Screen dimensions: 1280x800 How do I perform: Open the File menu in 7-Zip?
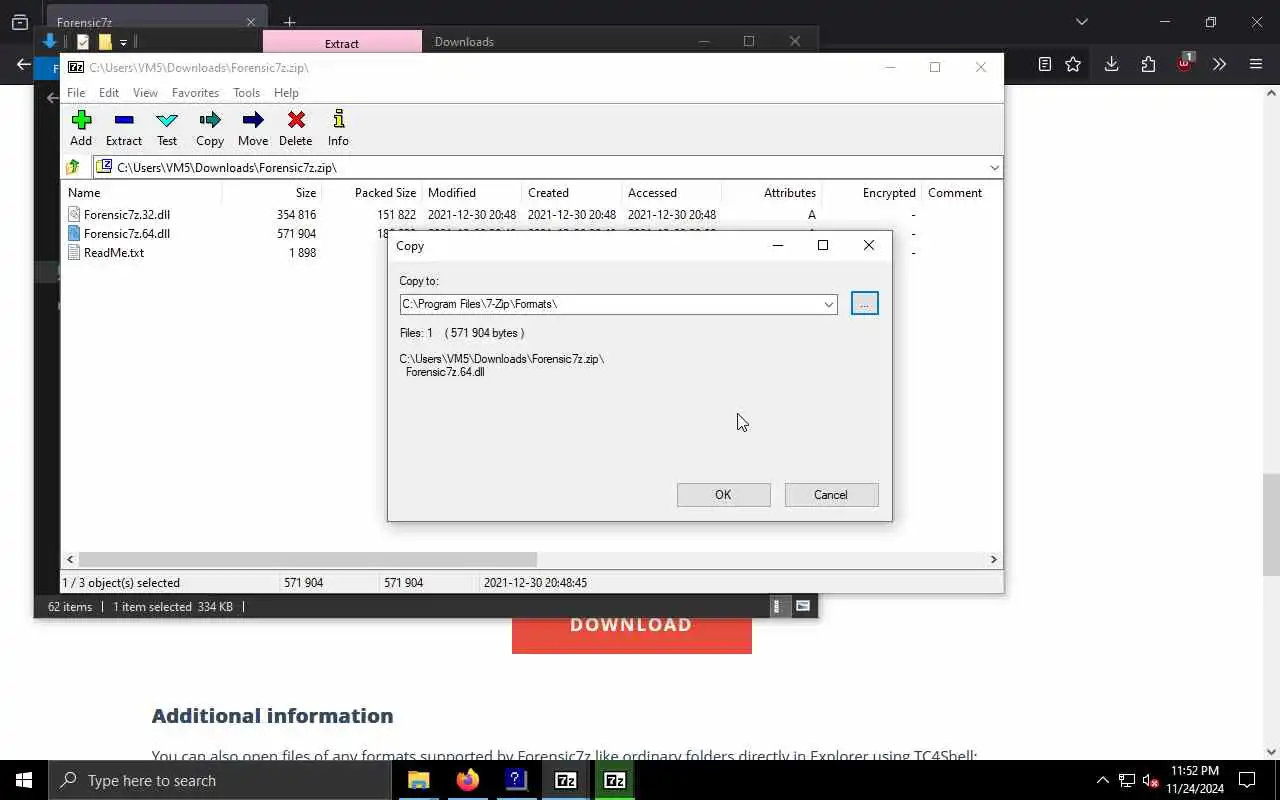[x=76, y=92]
